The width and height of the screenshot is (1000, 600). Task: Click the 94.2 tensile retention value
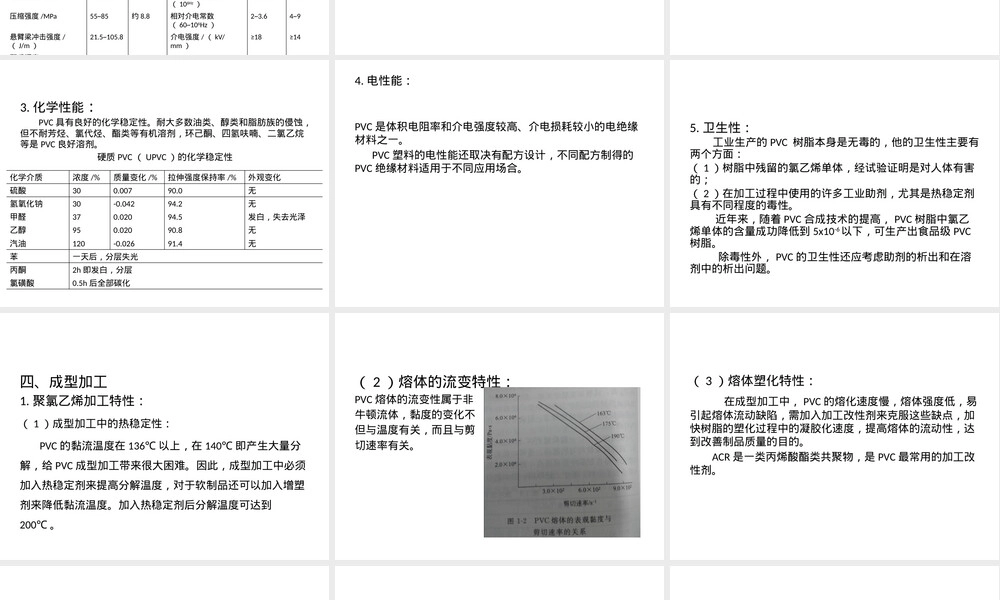tap(175, 204)
